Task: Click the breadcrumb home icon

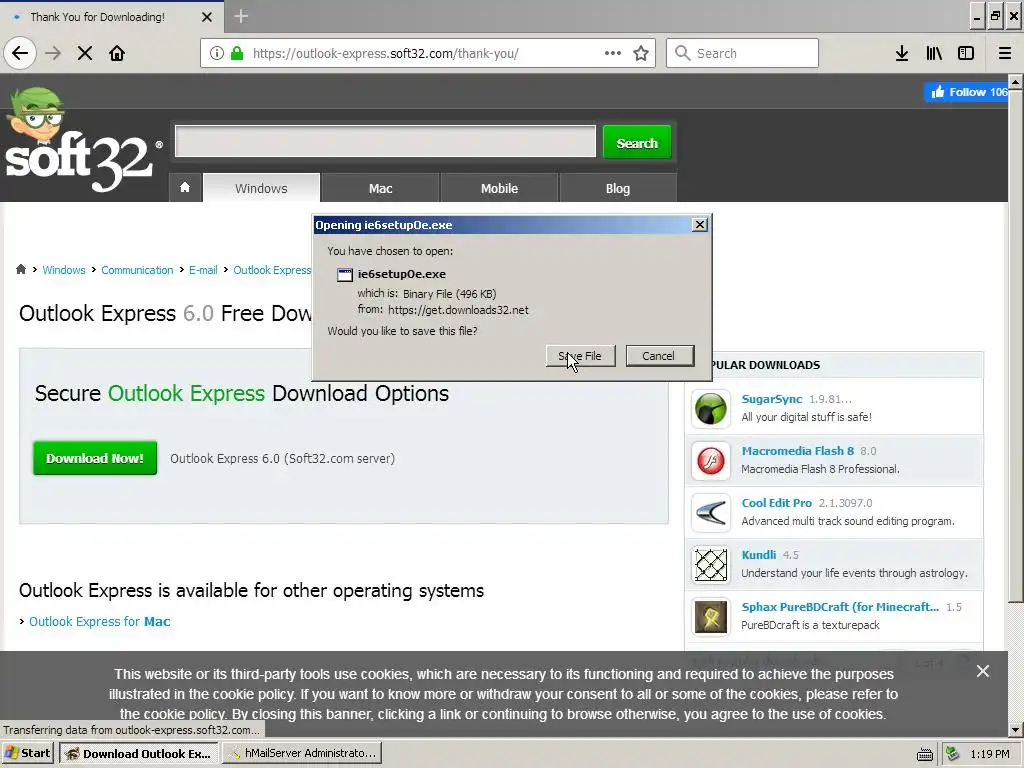Action: pyautogui.click(x=21, y=270)
